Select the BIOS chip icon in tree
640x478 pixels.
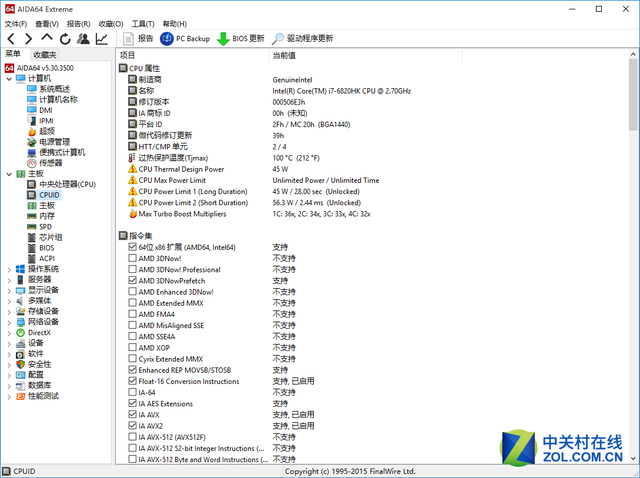[32, 248]
